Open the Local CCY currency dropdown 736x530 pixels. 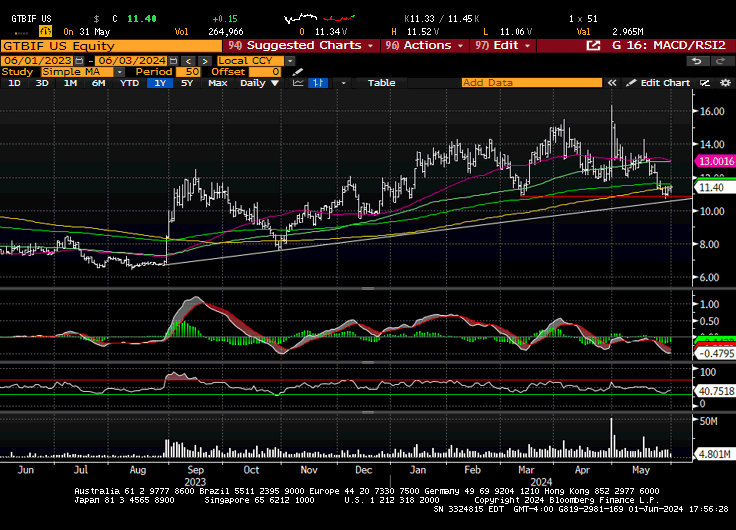[290, 61]
